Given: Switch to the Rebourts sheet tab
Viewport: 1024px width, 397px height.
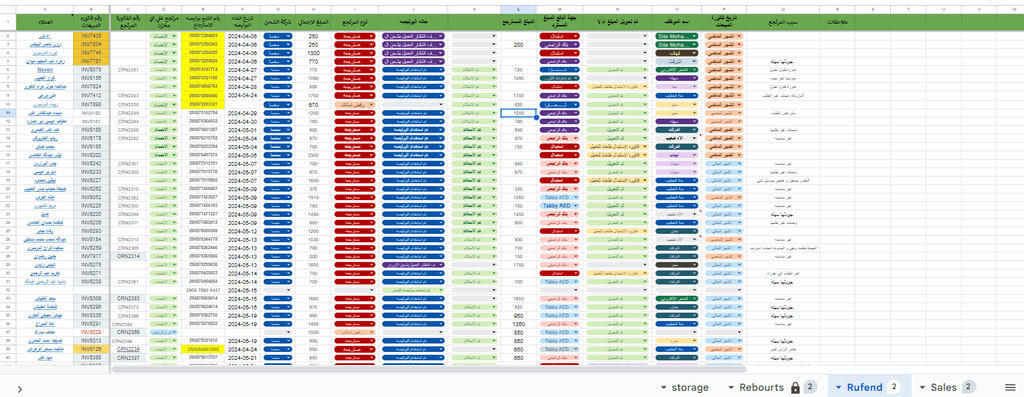Looking at the screenshot, I should tap(761, 387).
